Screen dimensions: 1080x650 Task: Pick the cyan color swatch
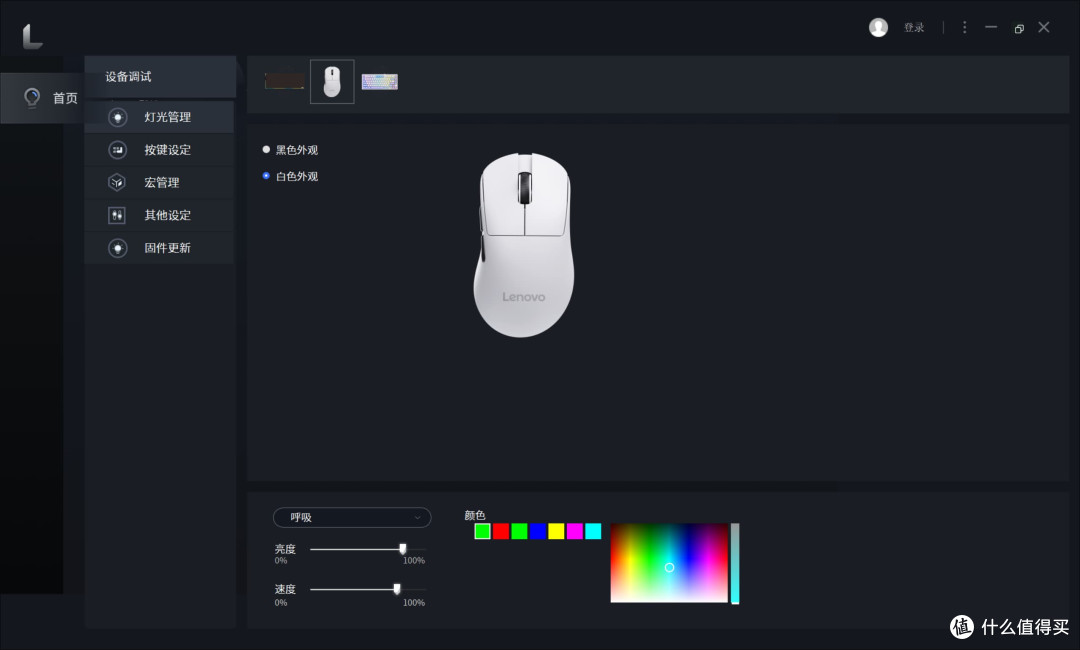[593, 531]
